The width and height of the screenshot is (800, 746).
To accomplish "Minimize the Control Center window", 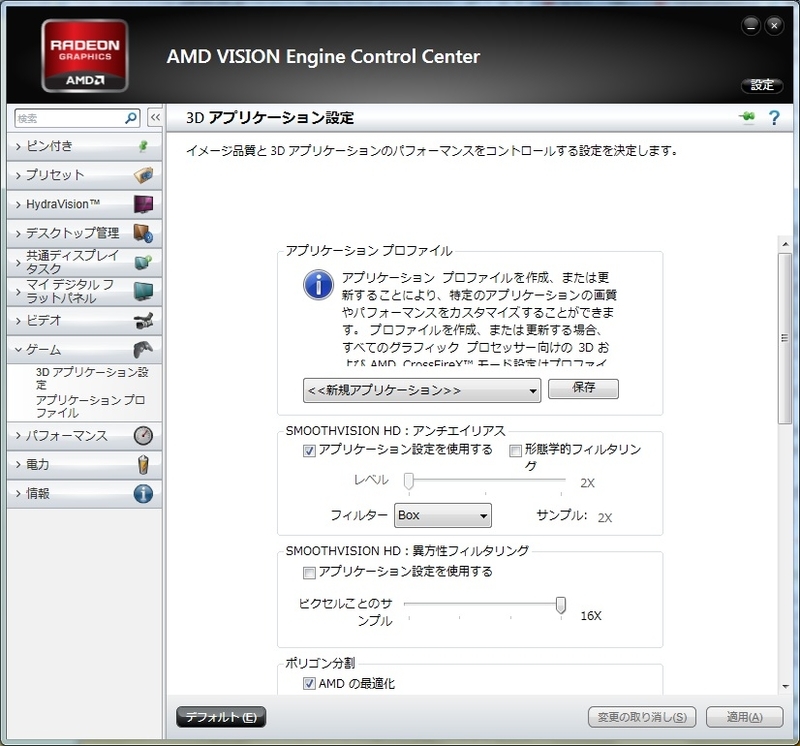I will (x=751, y=26).
